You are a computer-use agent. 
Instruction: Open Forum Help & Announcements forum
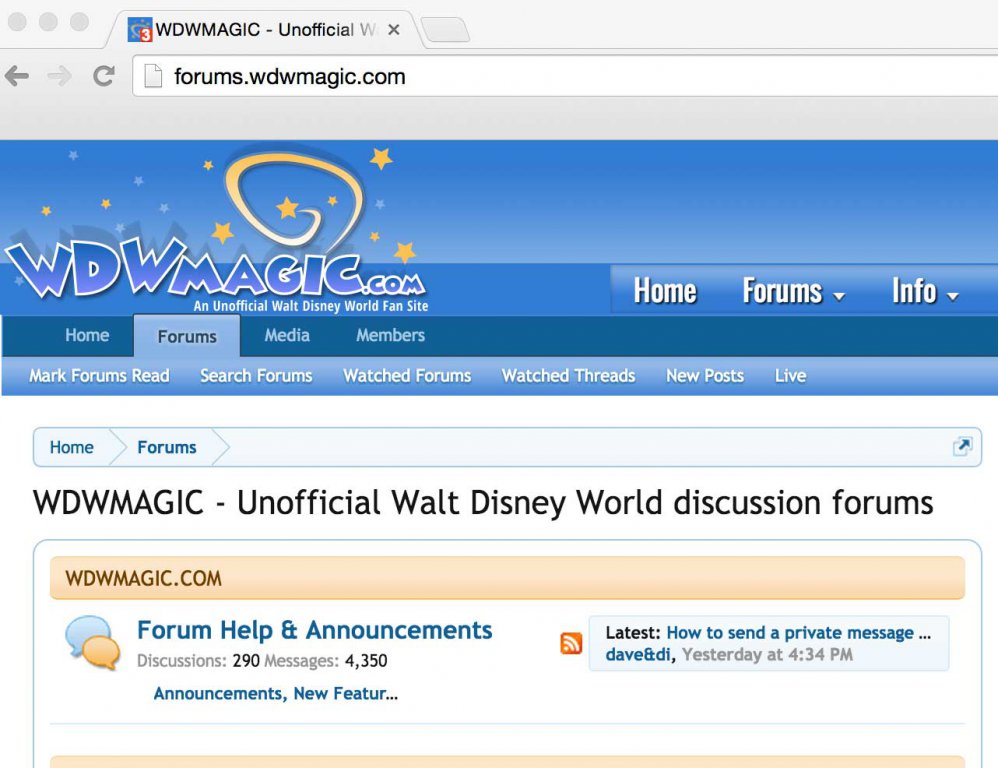(314, 630)
